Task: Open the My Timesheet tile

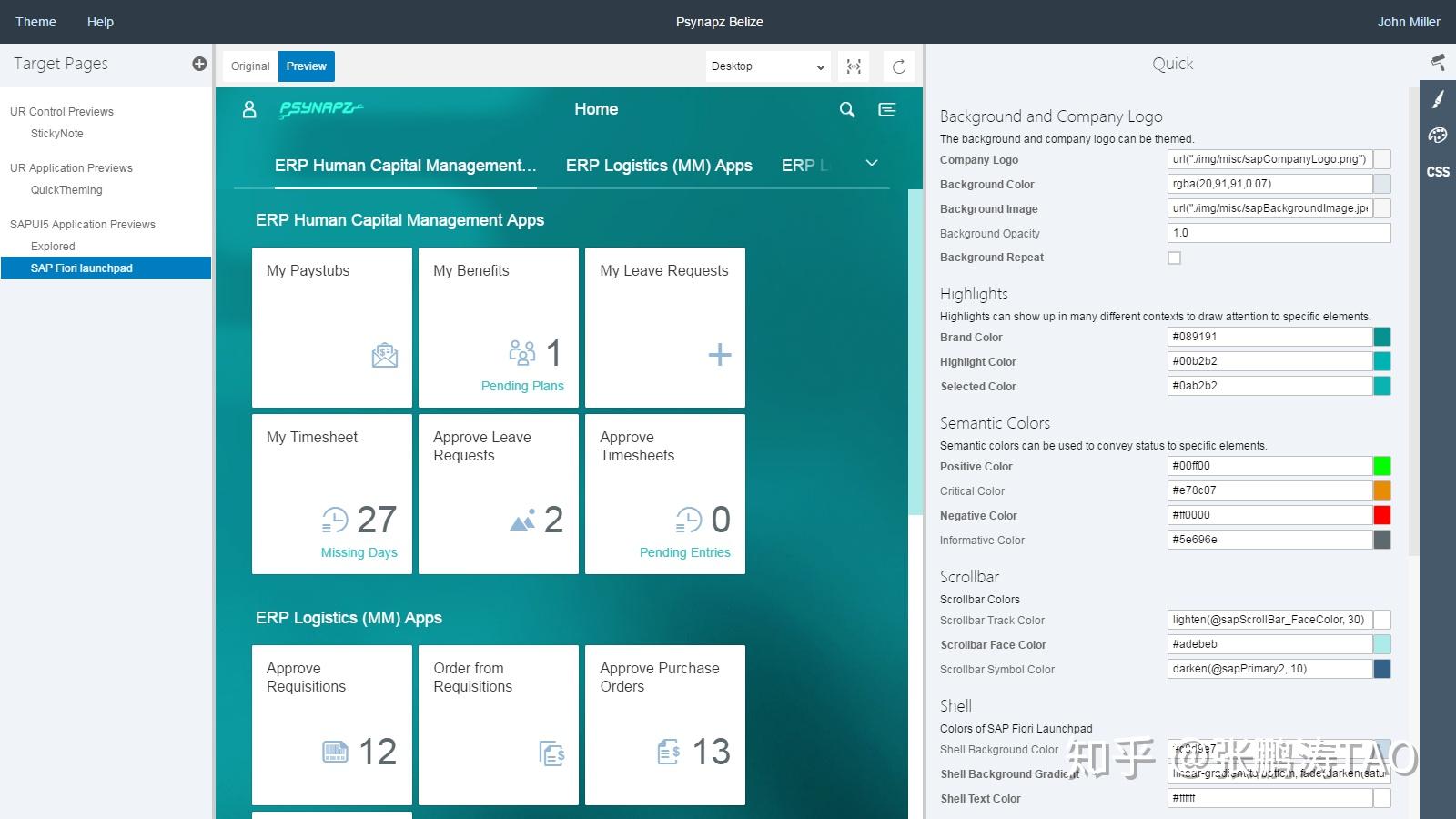Action: (332, 494)
